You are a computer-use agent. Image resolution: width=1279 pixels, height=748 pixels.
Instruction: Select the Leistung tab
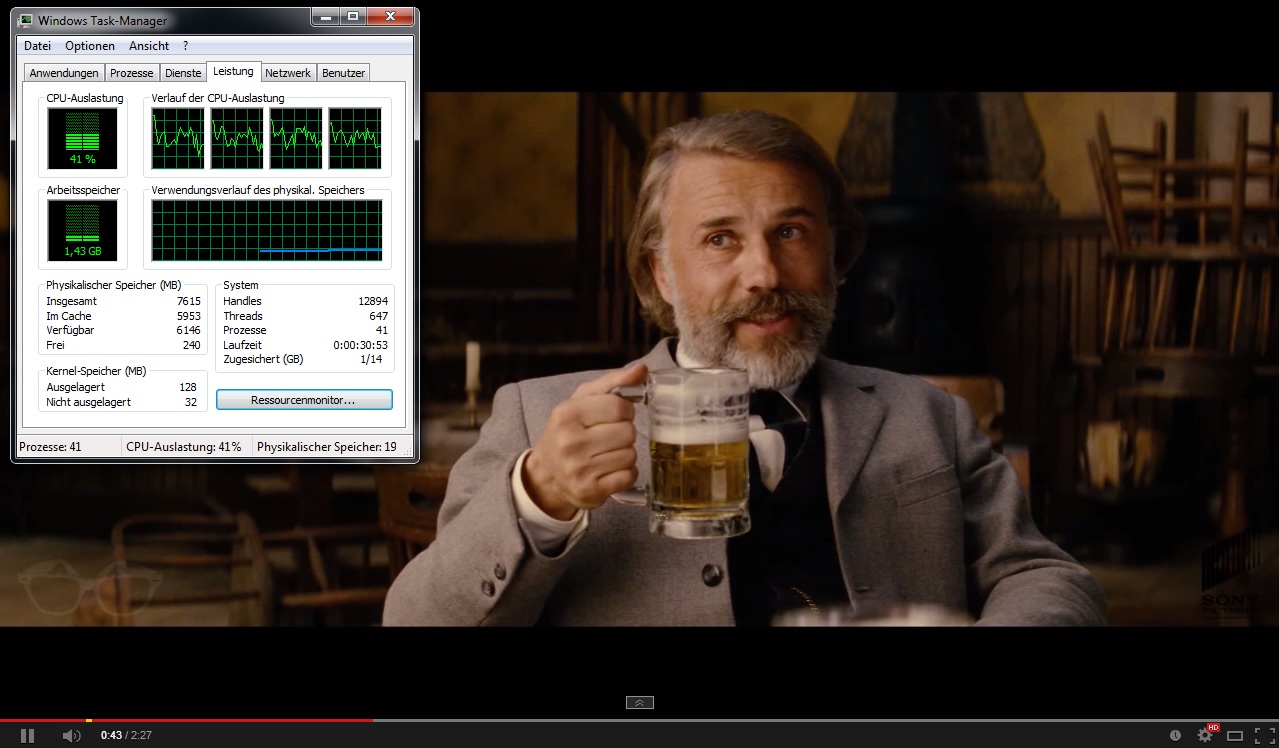[233, 71]
